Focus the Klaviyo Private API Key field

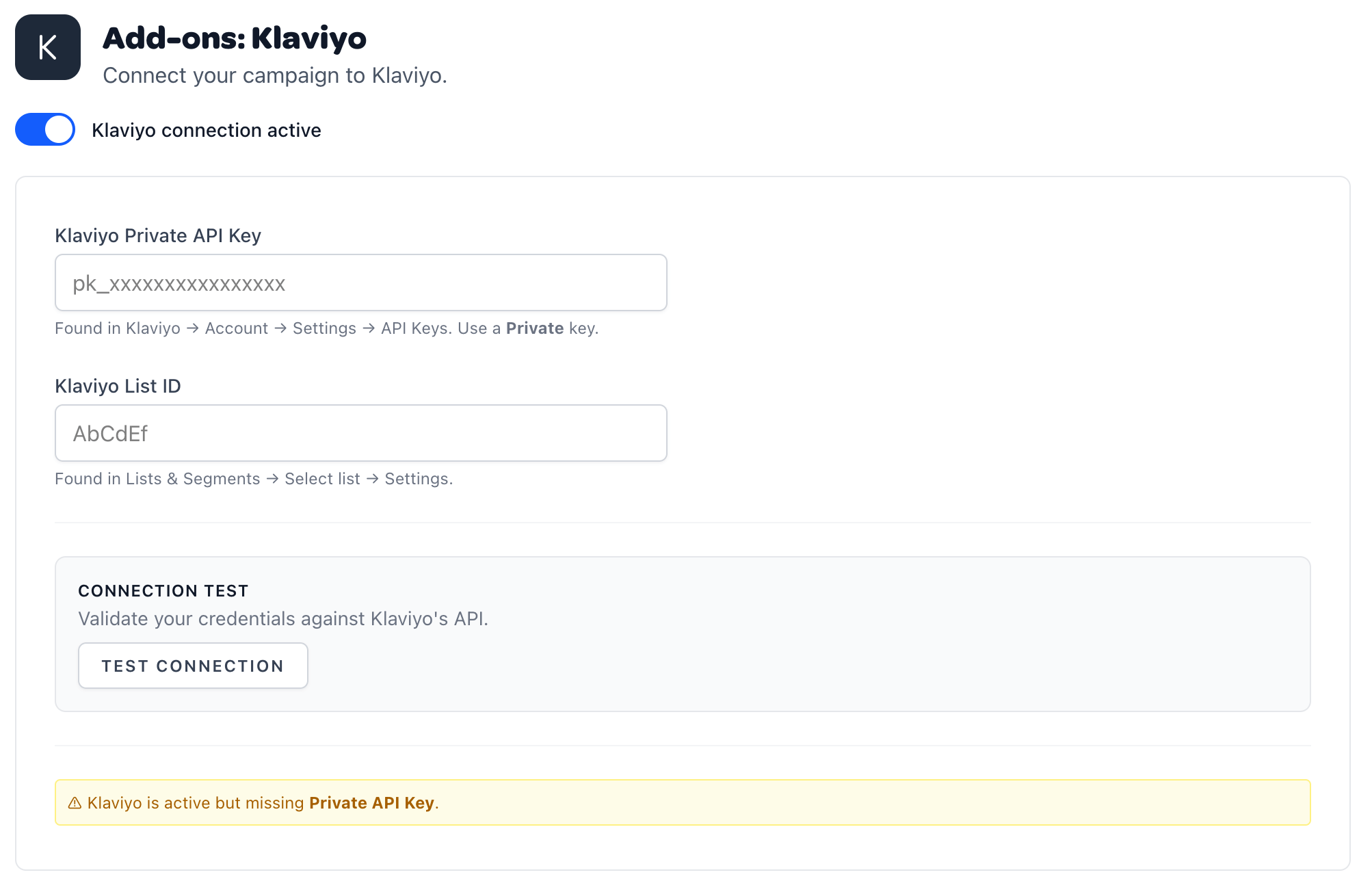click(360, 283)
